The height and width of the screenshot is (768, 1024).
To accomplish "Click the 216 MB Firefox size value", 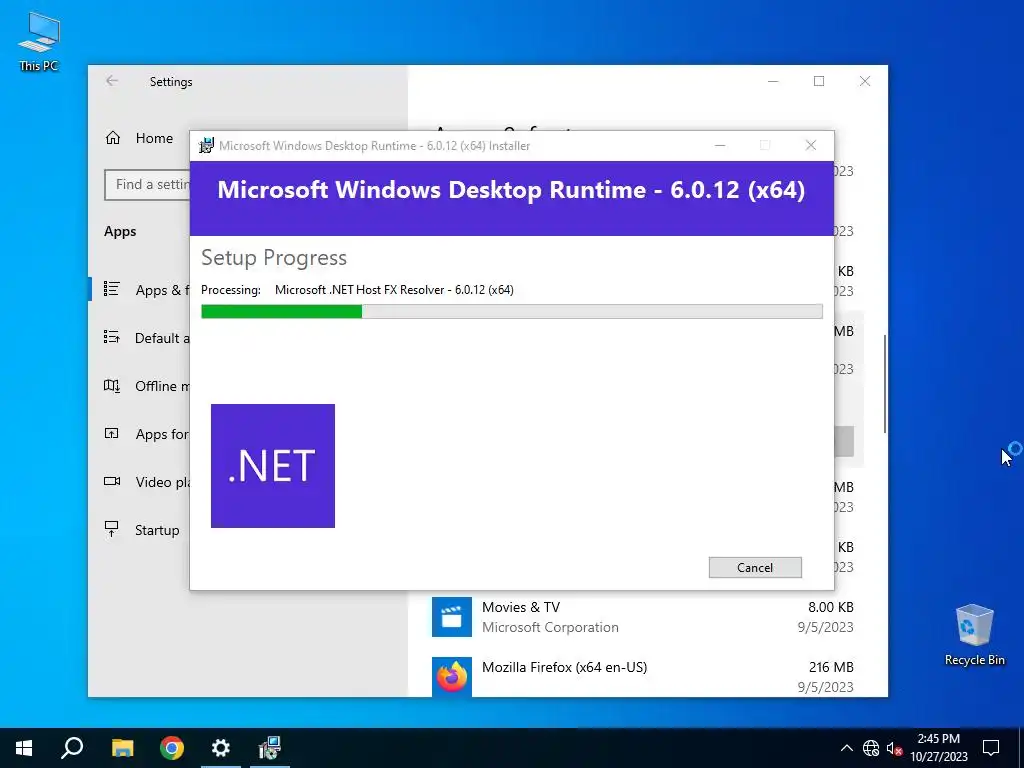I will tap(831, 667).
